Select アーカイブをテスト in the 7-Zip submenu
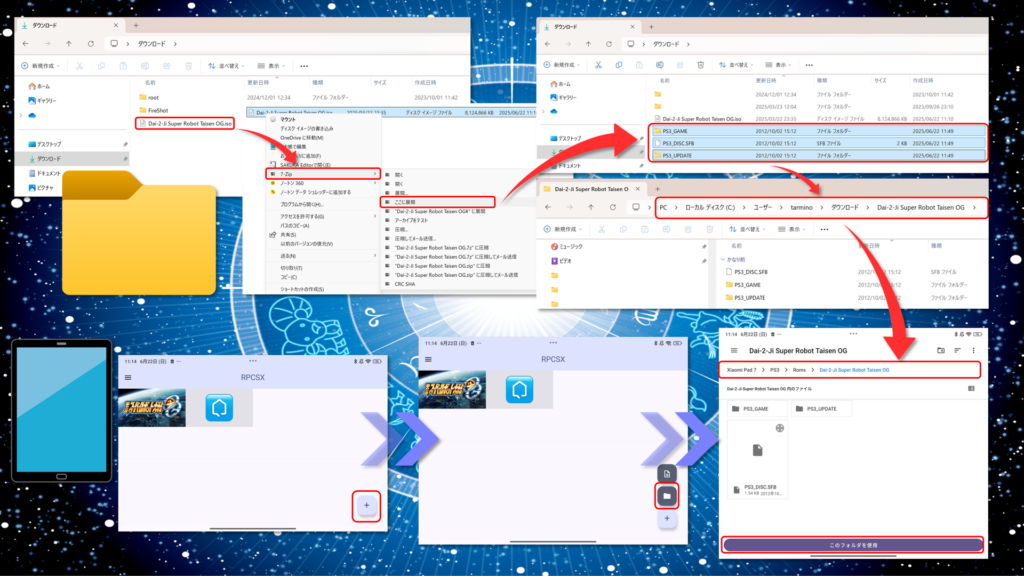The height and width of the screenshot is (576, 1024). 411,221
